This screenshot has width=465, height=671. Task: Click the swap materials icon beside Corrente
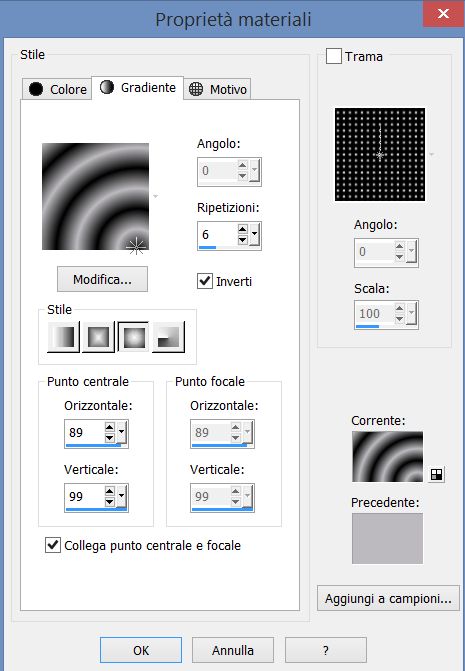(x=436, y=474)
